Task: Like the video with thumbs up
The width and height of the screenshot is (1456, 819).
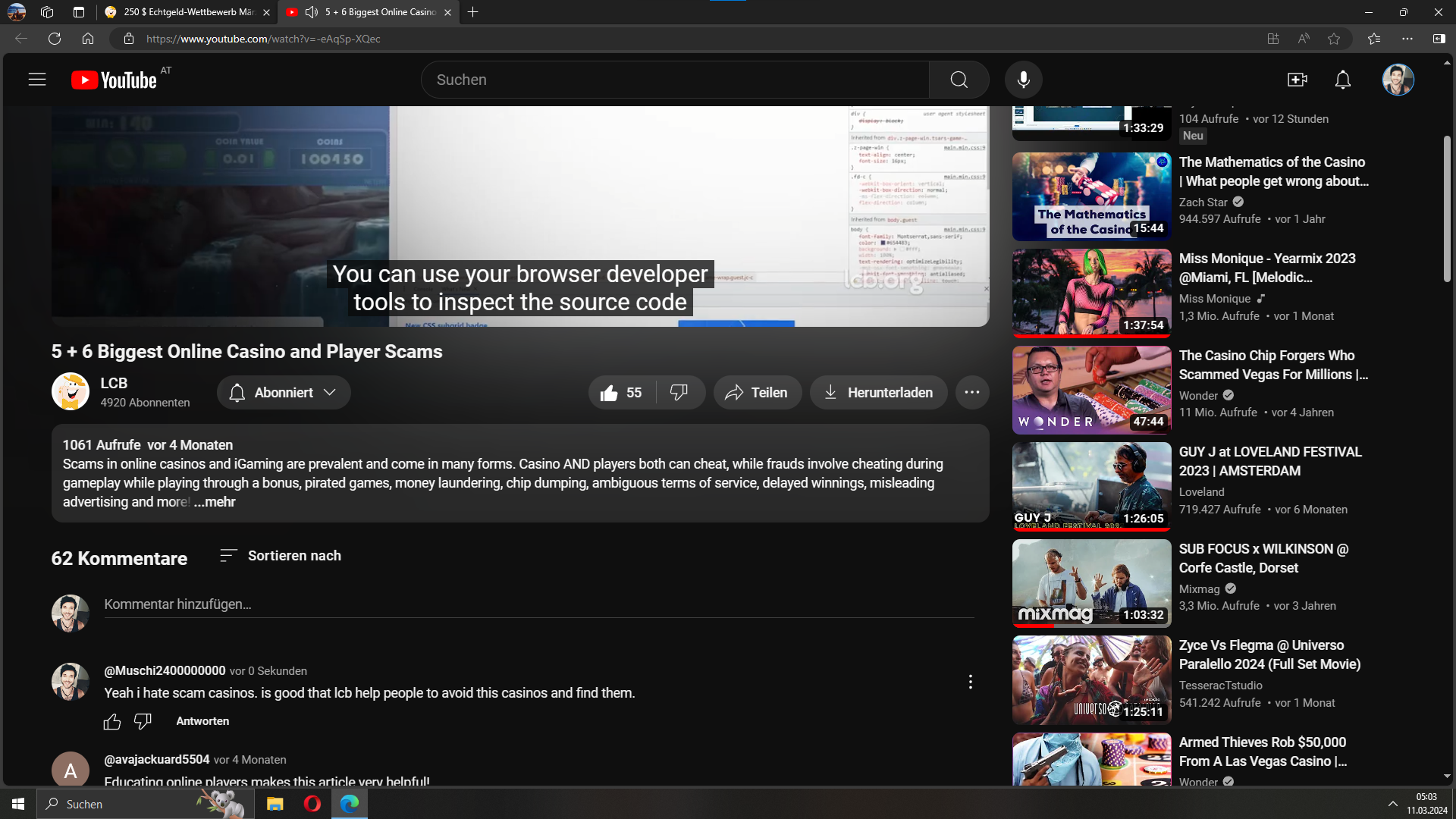Action: point(622,393)
